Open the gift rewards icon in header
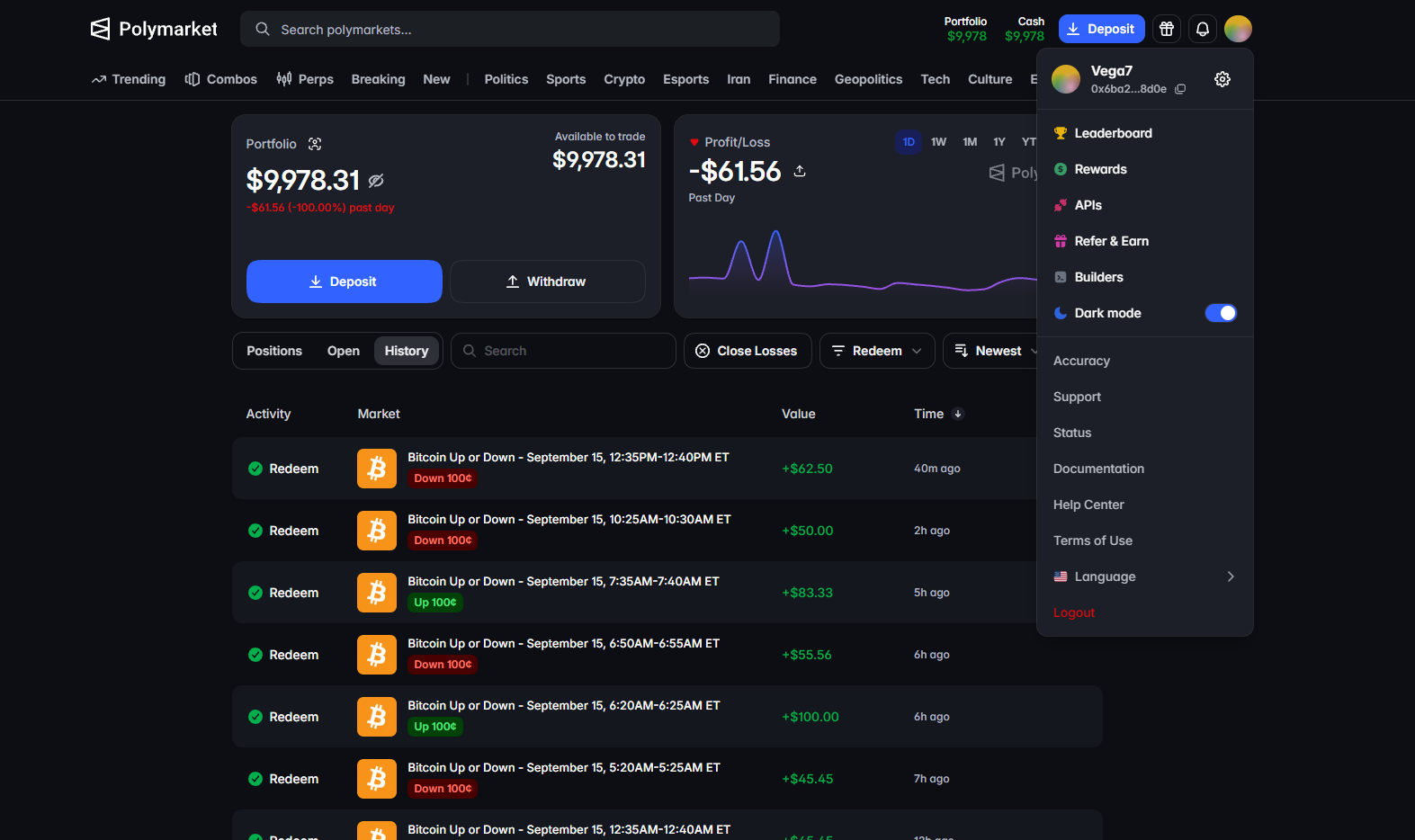 tap(1167, 29)
